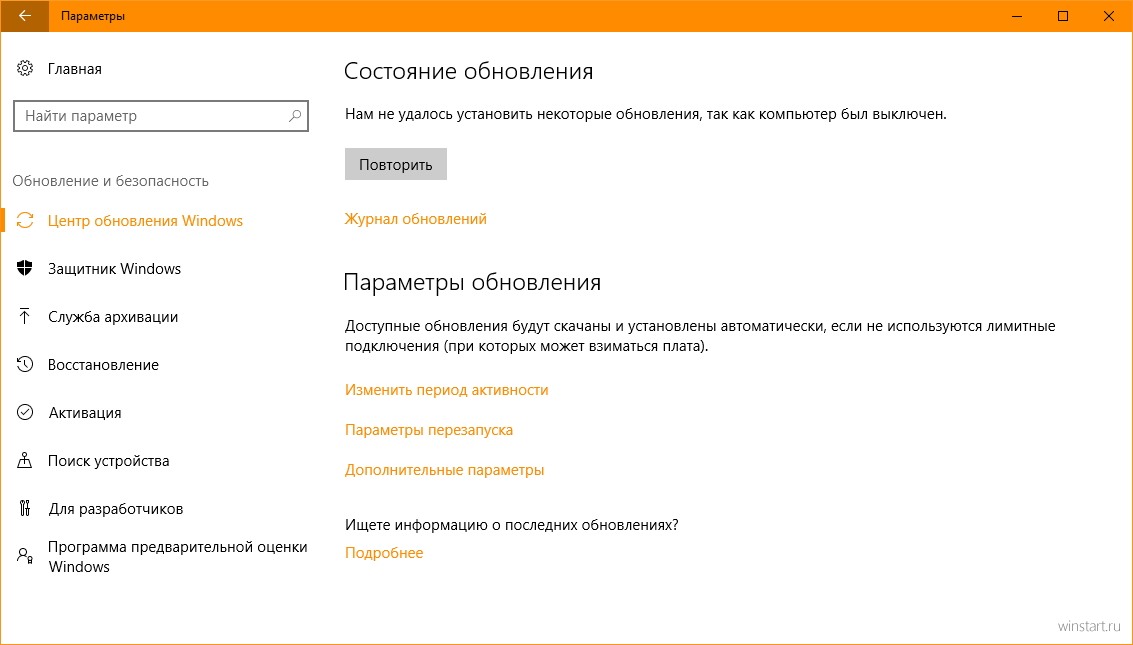Click the update failure status message
The width and height of the screenshot is (1133, 645).
coord(645,113)
